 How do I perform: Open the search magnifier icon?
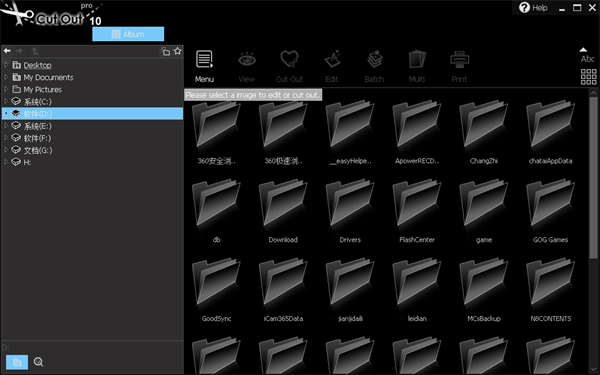[x=38, y=362]
